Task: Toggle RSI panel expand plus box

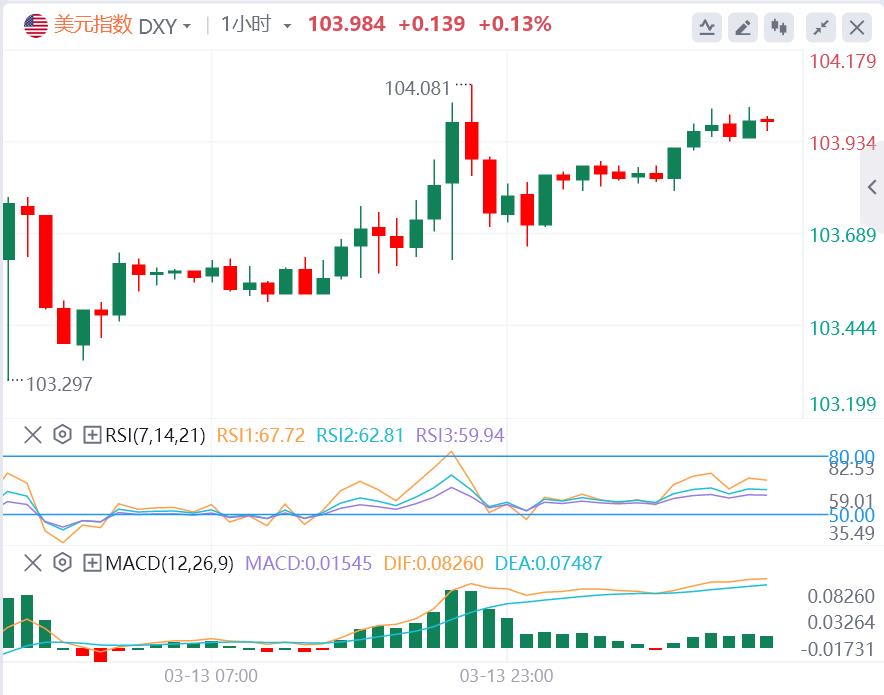Action: 92,435
